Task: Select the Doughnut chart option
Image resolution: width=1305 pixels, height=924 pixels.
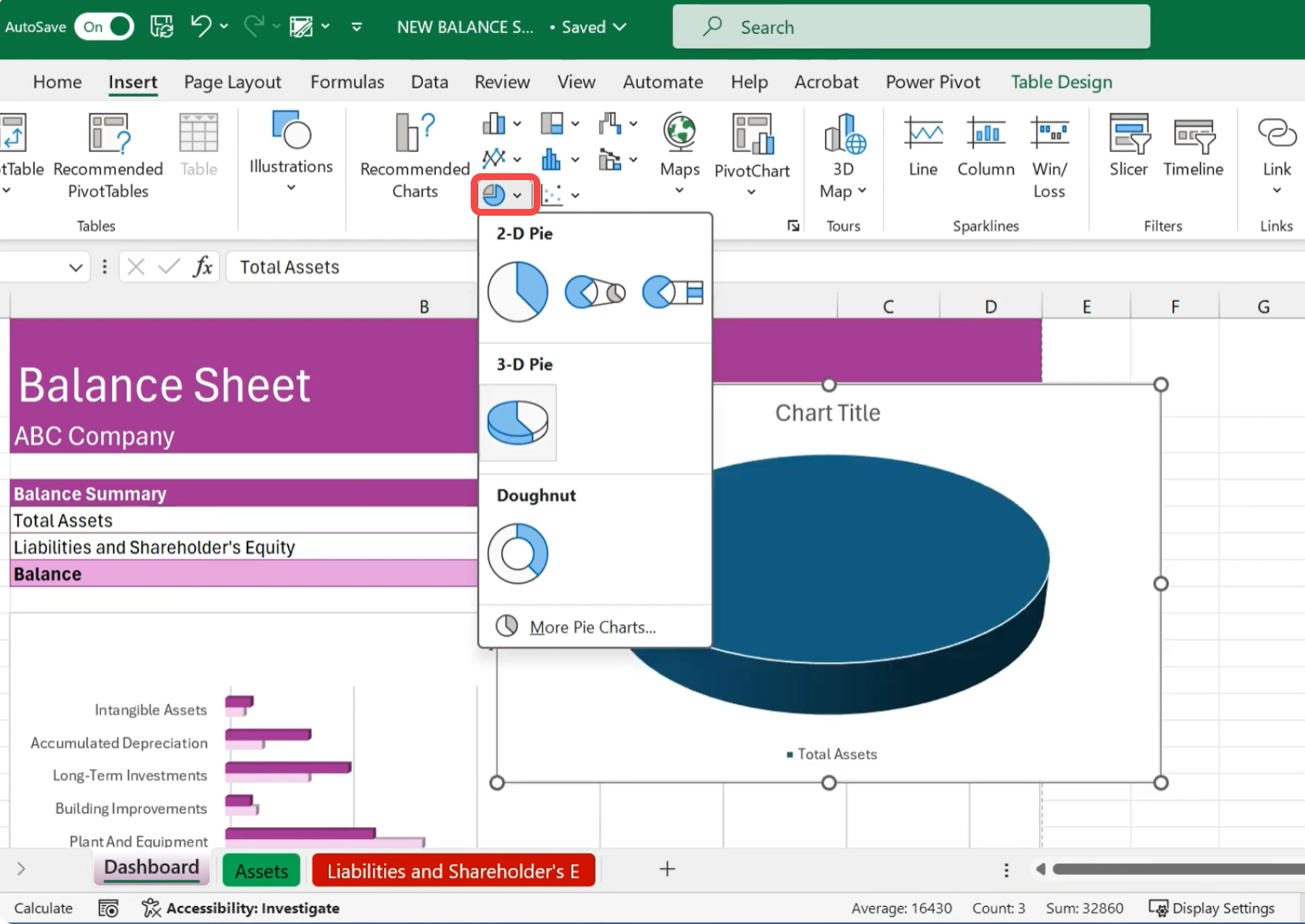Action: click(x=518, y=554)
